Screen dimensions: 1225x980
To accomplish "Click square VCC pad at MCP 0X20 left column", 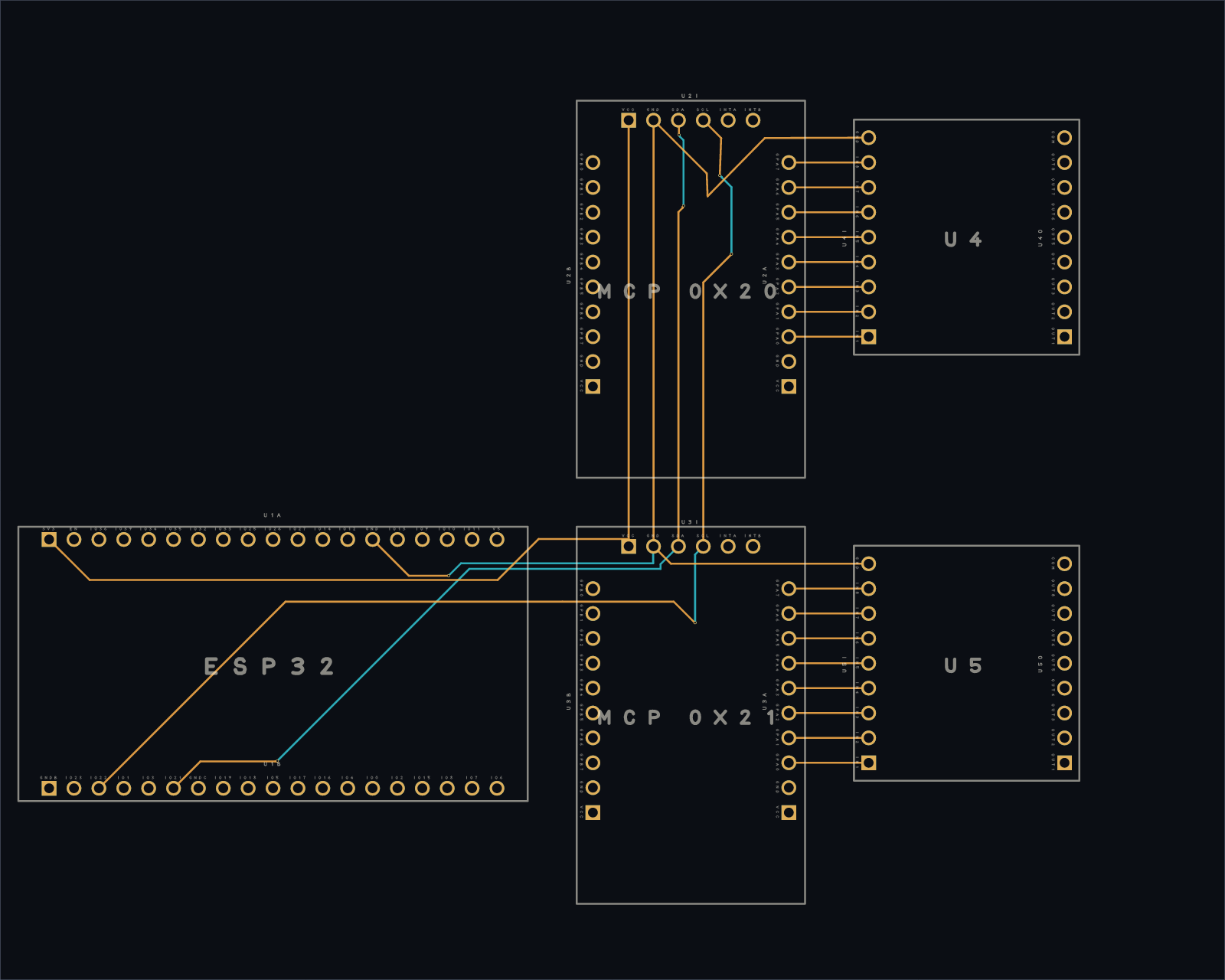I will click(593, 387).
